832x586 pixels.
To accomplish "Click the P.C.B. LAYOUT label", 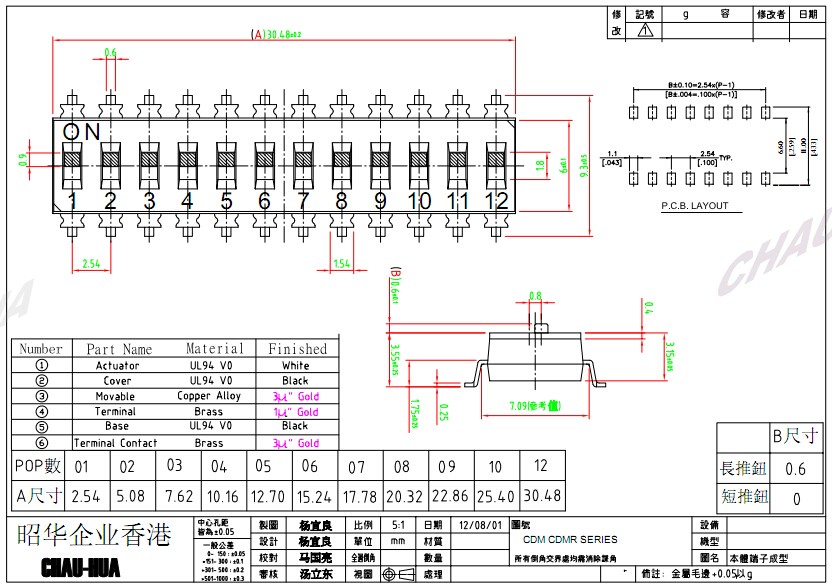I will pyautogui.click(x=695, y=206).
